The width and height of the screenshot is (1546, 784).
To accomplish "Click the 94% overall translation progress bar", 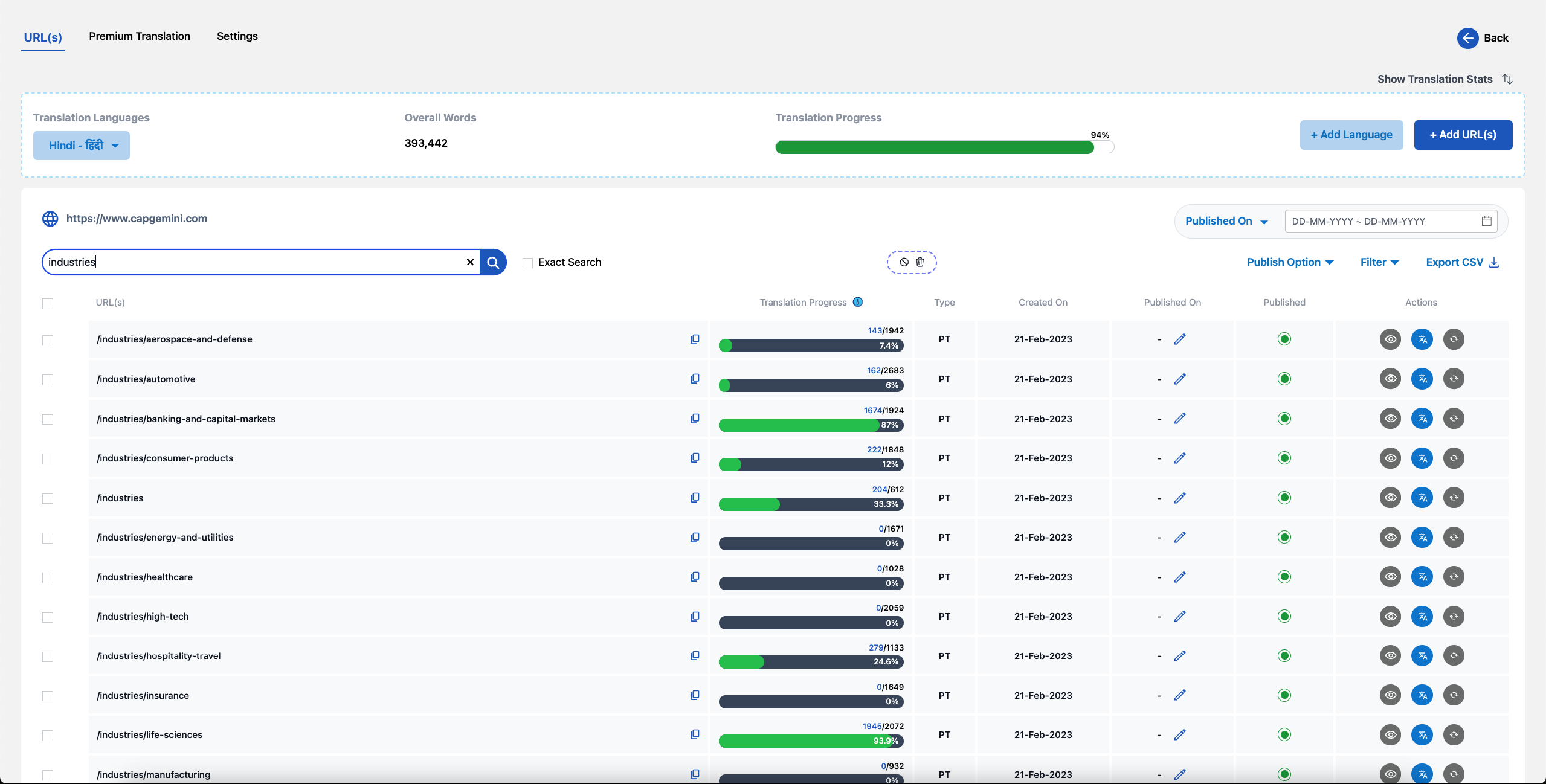I will 944,147.
